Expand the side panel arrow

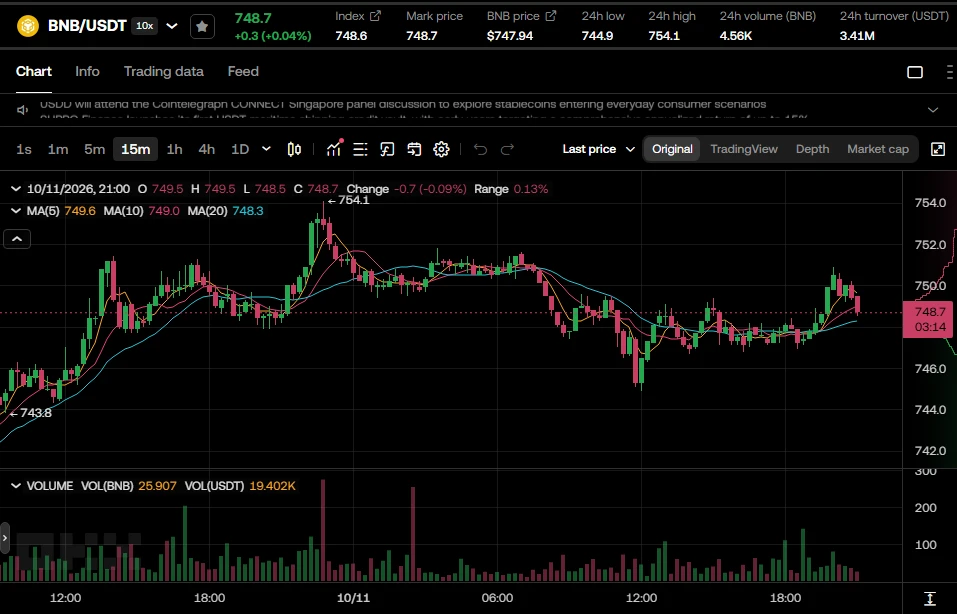[x=5, y=538]
